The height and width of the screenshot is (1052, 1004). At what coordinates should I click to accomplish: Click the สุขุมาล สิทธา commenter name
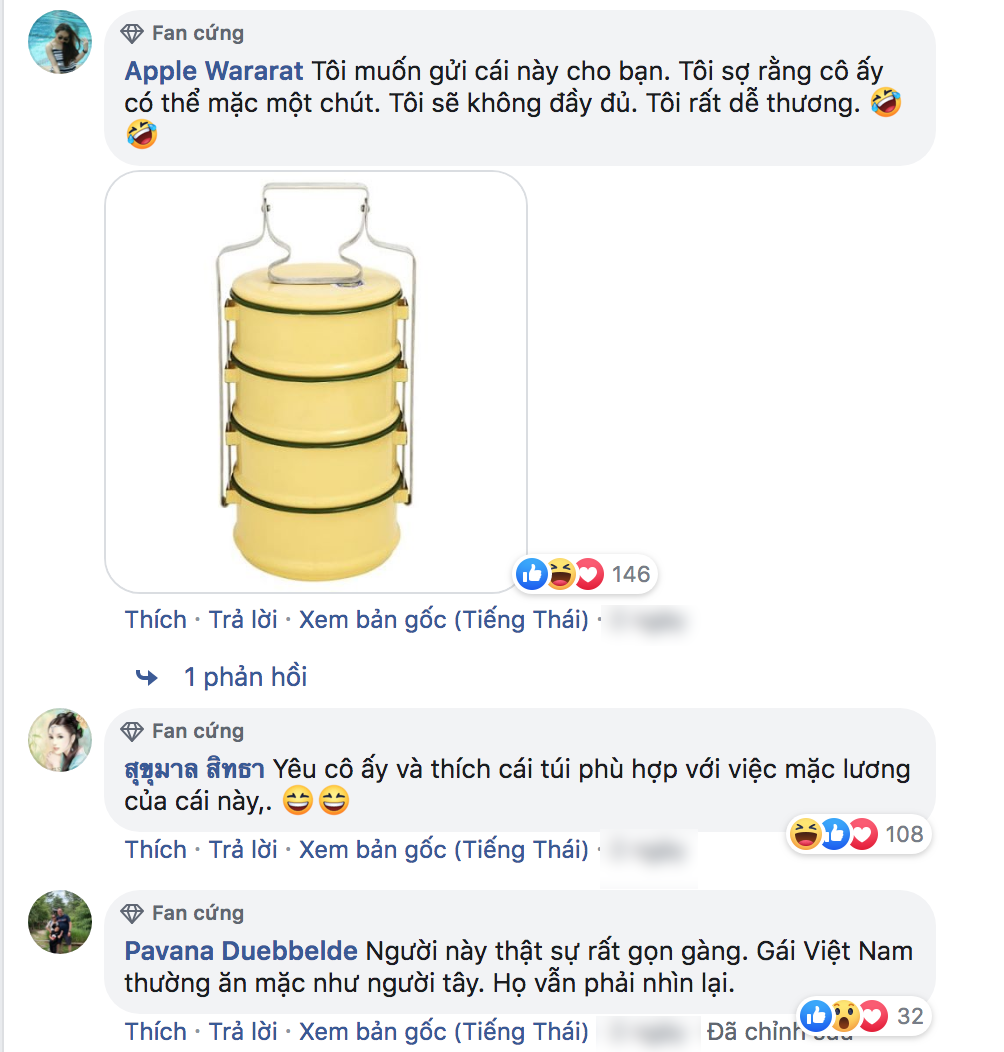(194, 770)
